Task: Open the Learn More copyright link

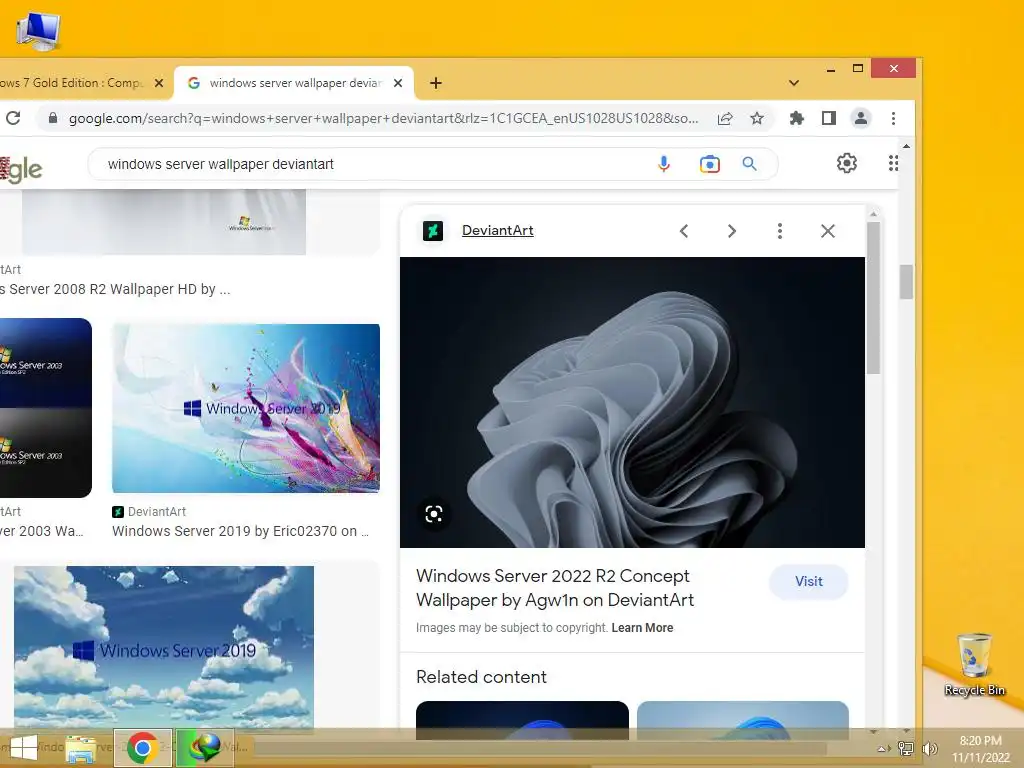Action: [x=642, y=628]
